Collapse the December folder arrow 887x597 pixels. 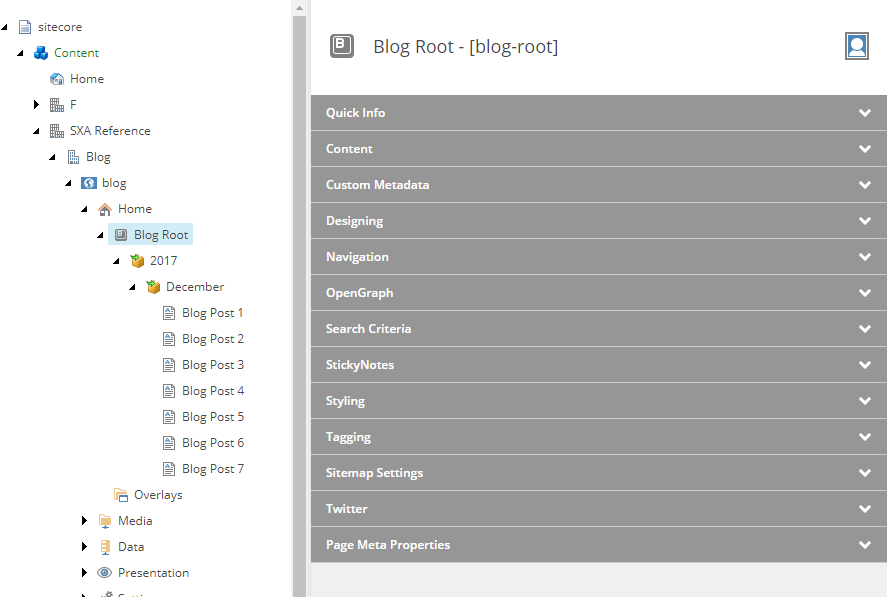point(132,287)
